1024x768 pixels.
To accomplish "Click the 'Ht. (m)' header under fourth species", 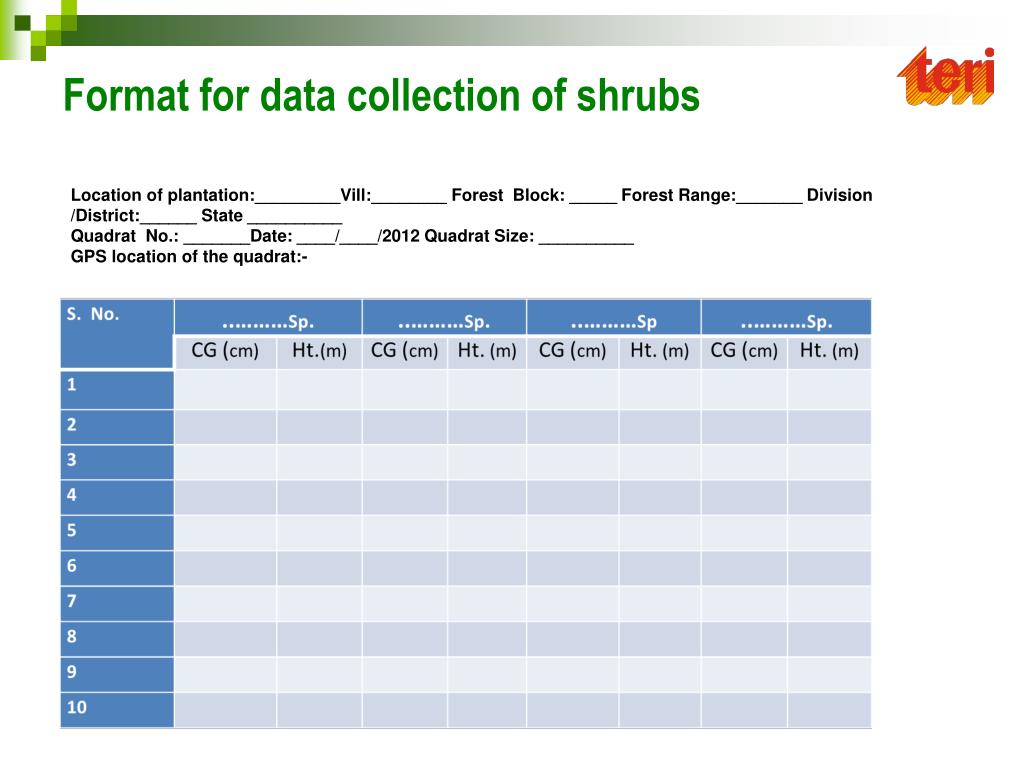I will (829, 352).
